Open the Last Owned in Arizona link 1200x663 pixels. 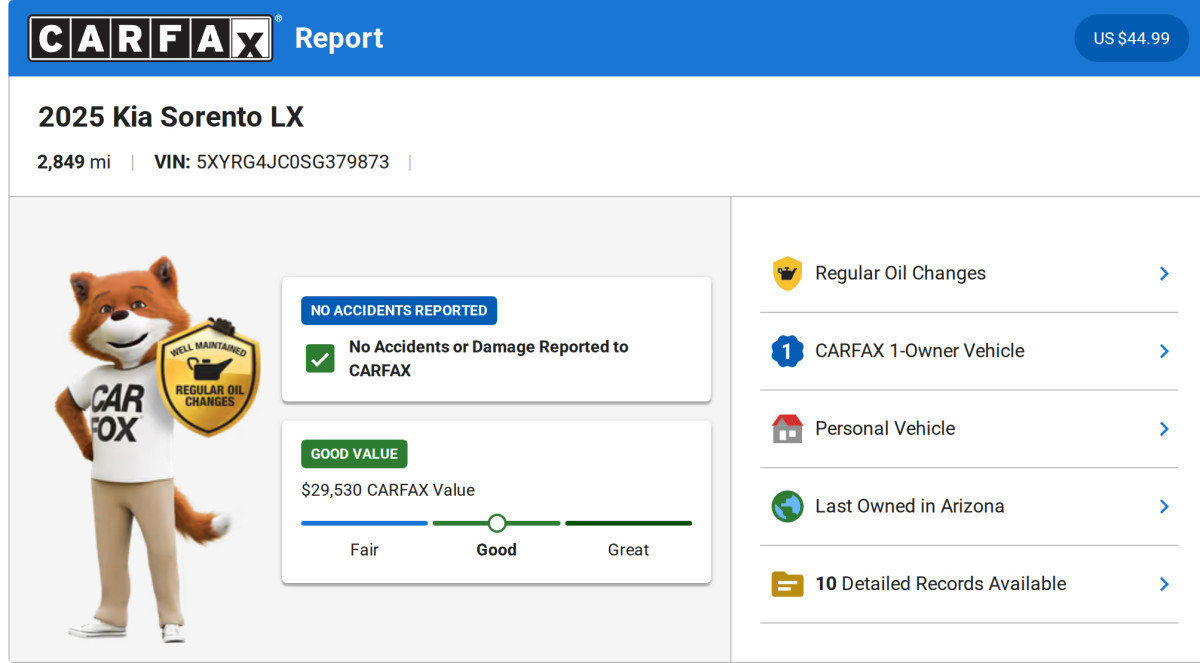pos(969,506)
